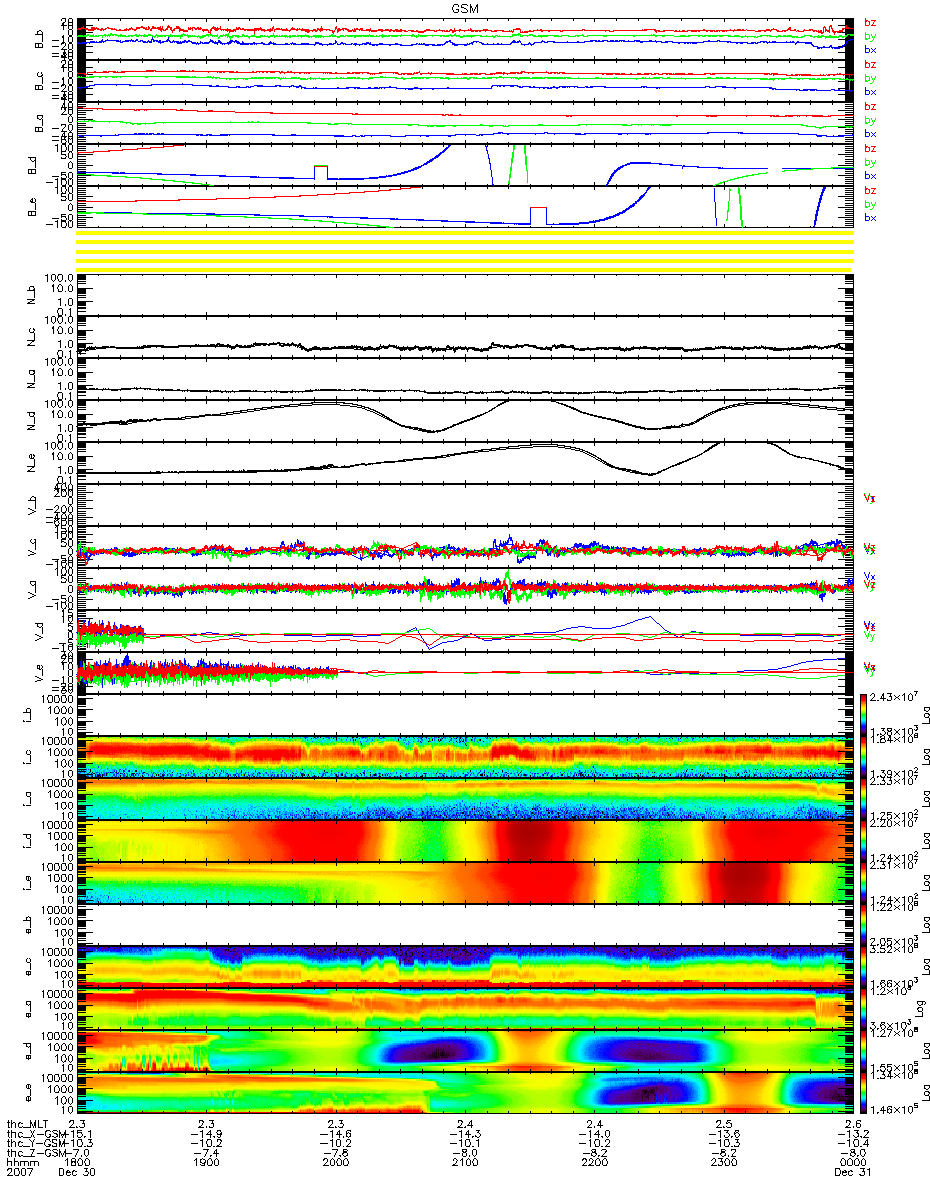Viewport: 930px width, 1200px height.
Task: Click the i_d axis label
Action: click(28, 840)
